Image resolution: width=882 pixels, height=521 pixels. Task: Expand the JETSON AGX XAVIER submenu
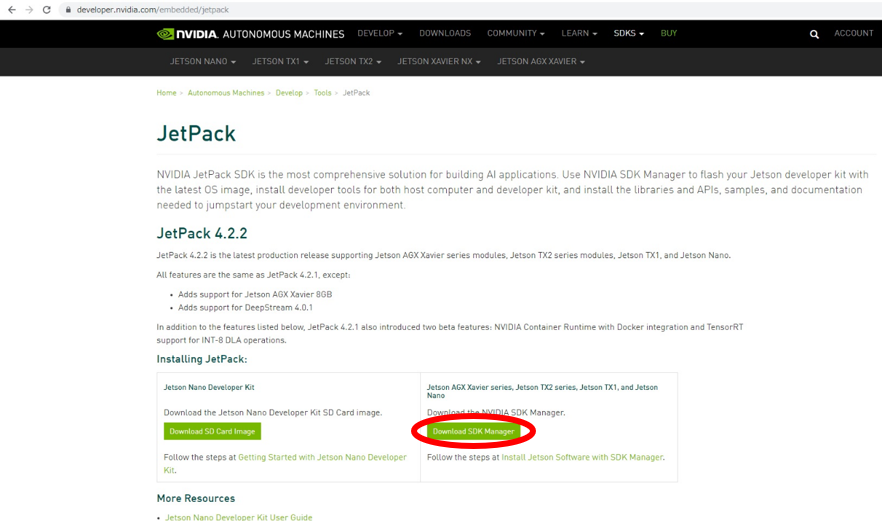[541, 61]
